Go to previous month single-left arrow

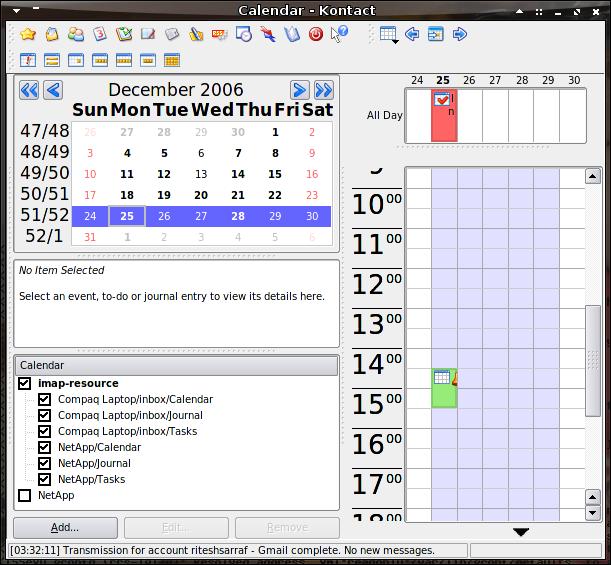(53, 90)
